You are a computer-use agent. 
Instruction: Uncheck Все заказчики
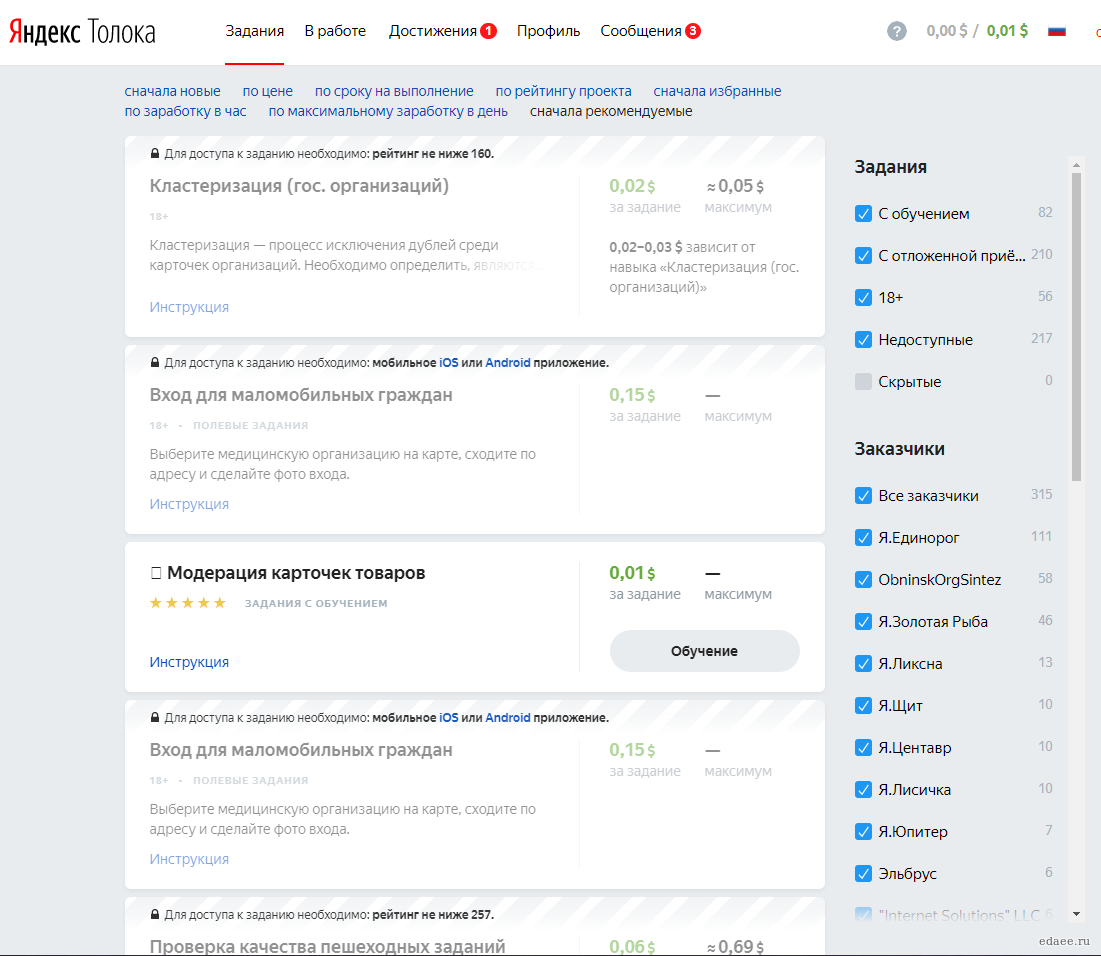pos(864,496)
